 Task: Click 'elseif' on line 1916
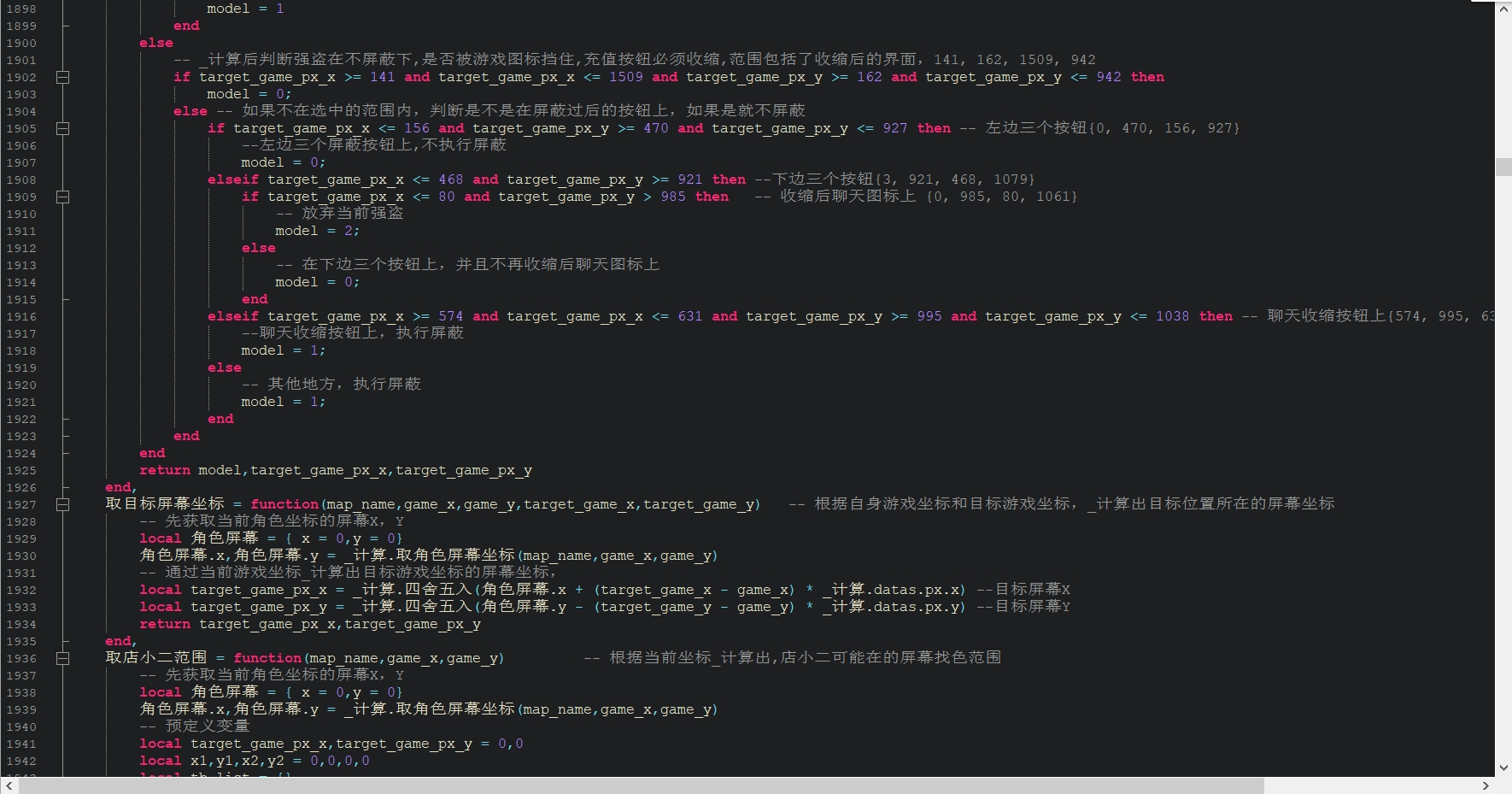pos(233,316)
